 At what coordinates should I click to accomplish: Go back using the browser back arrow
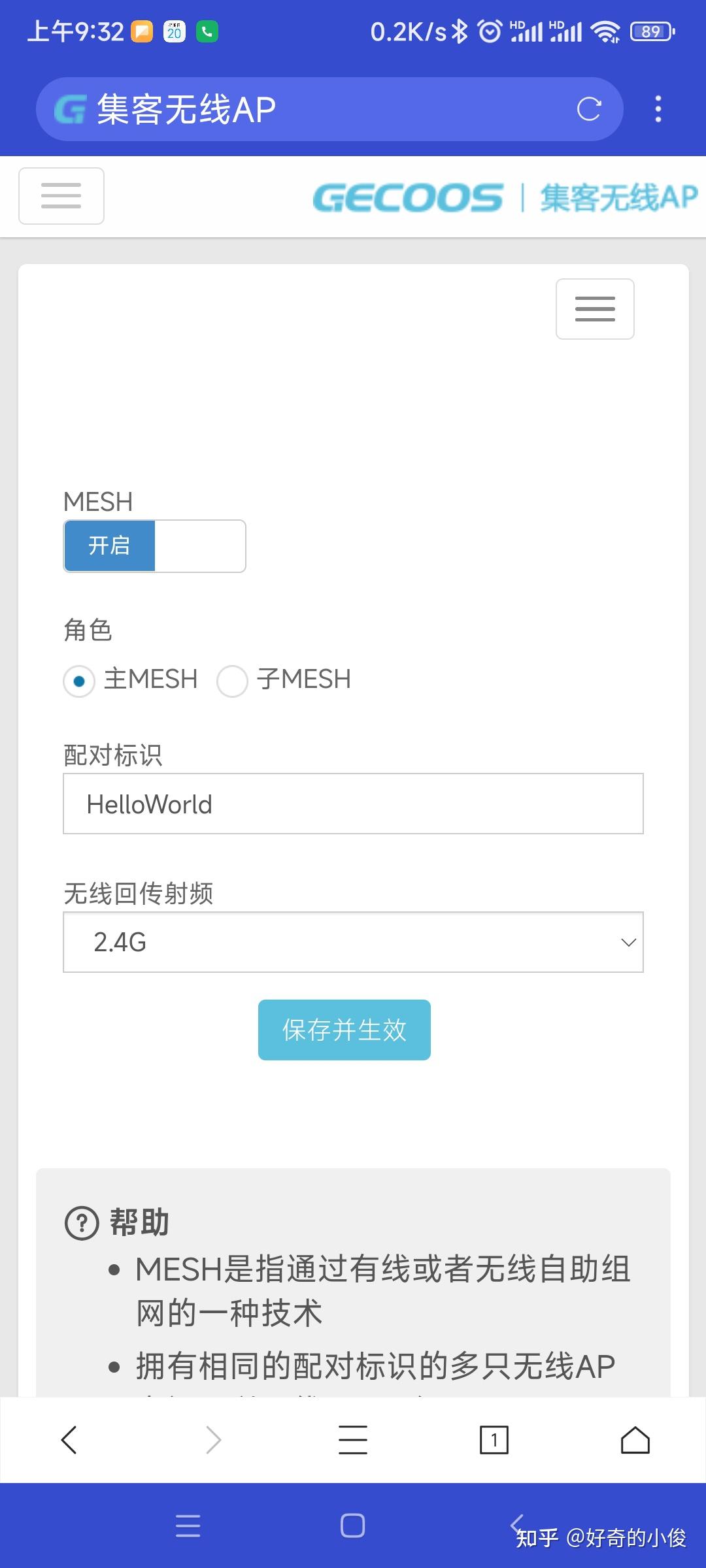(x=70, y=1441)
